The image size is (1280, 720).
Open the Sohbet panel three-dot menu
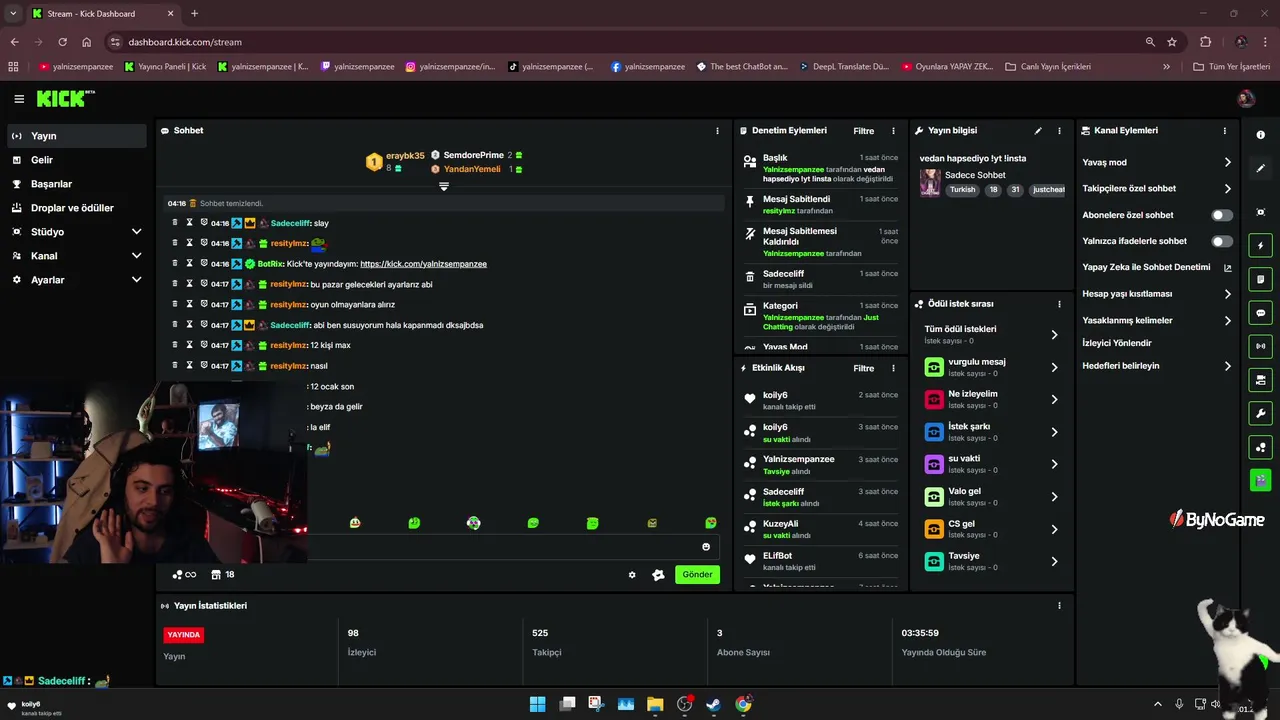(x=717, y=131)
